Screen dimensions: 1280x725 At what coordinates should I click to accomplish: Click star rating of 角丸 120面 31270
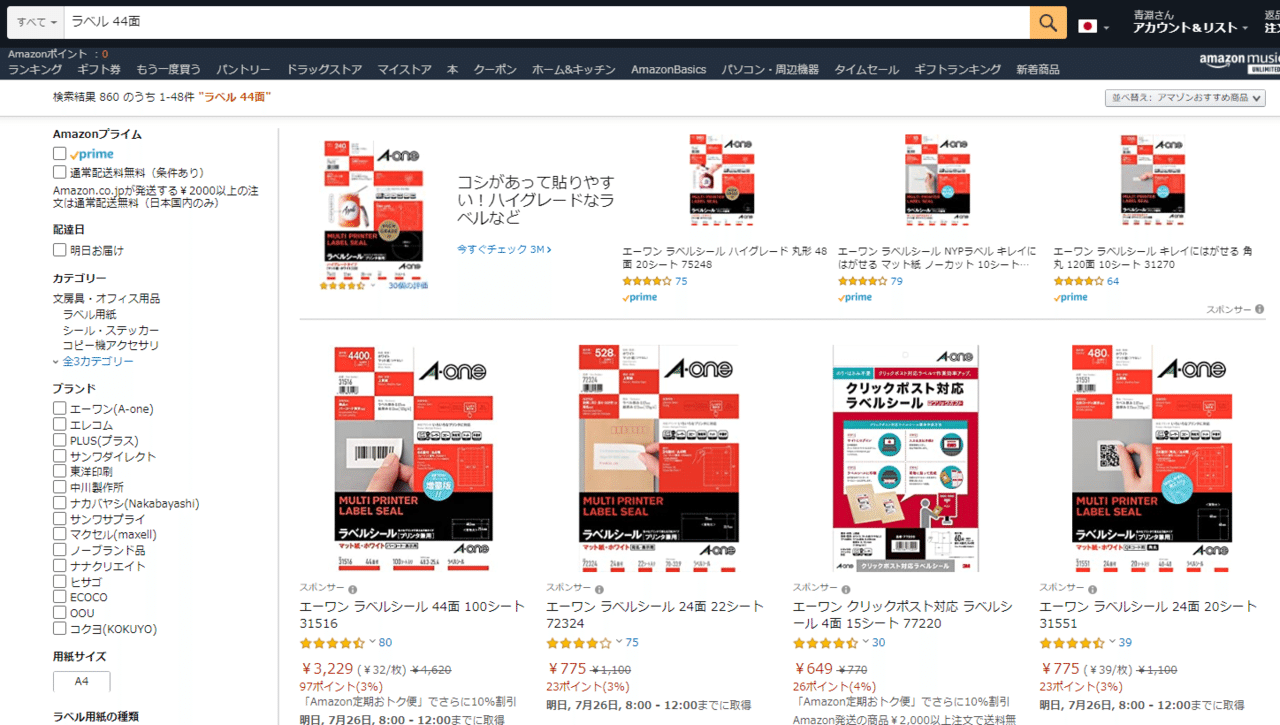pos(1078,282)
